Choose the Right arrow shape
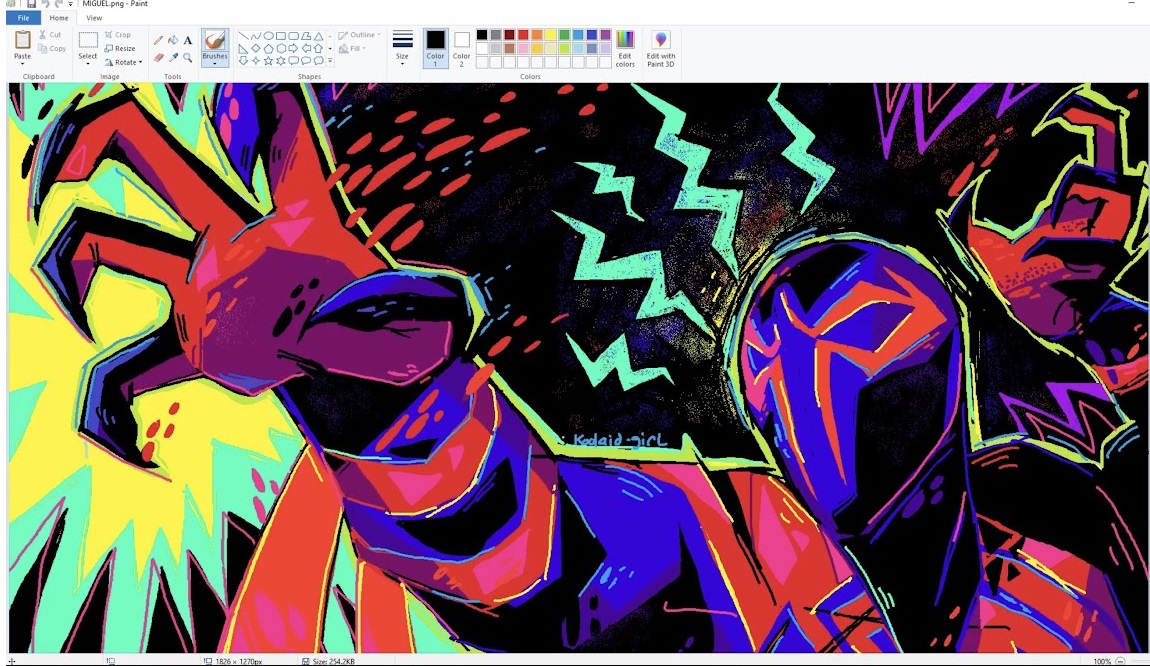The height and width of the screenshot is (666, 1150). [293, 48]
